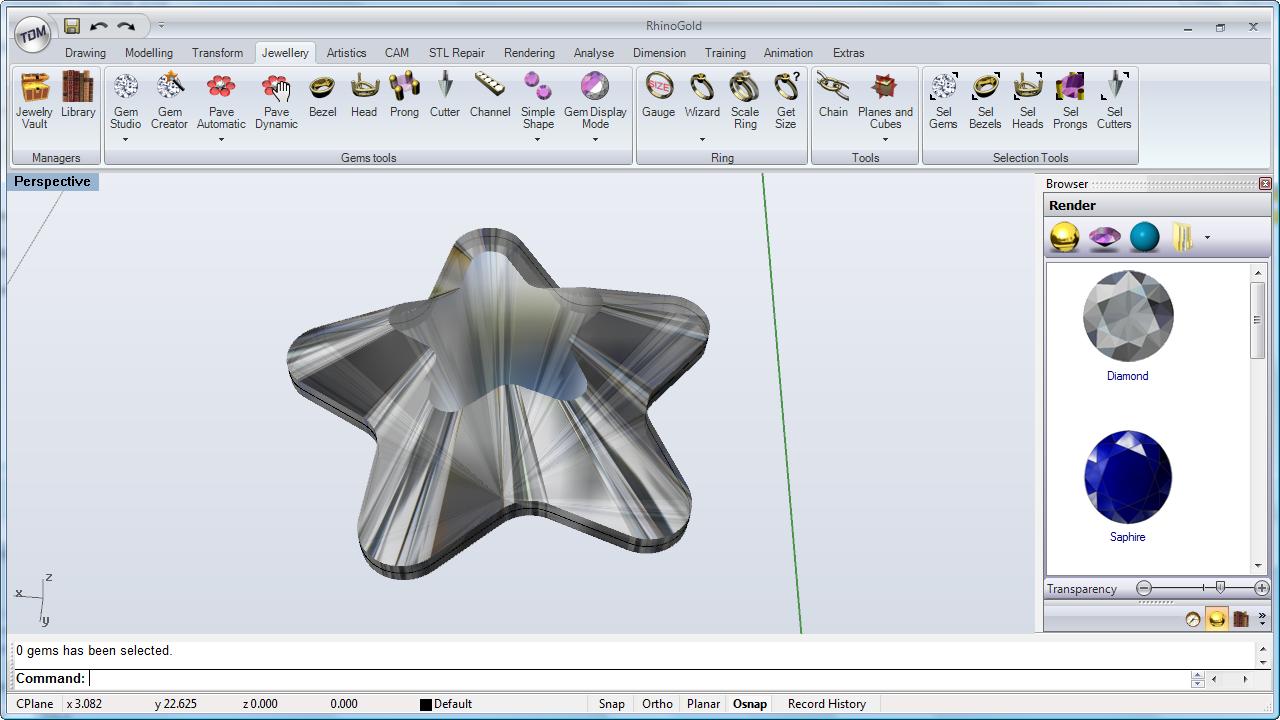Expand the Pave Automatic dropdown arrow
The height and width of the screenshot is (720, 1280).
pos(221,140)
